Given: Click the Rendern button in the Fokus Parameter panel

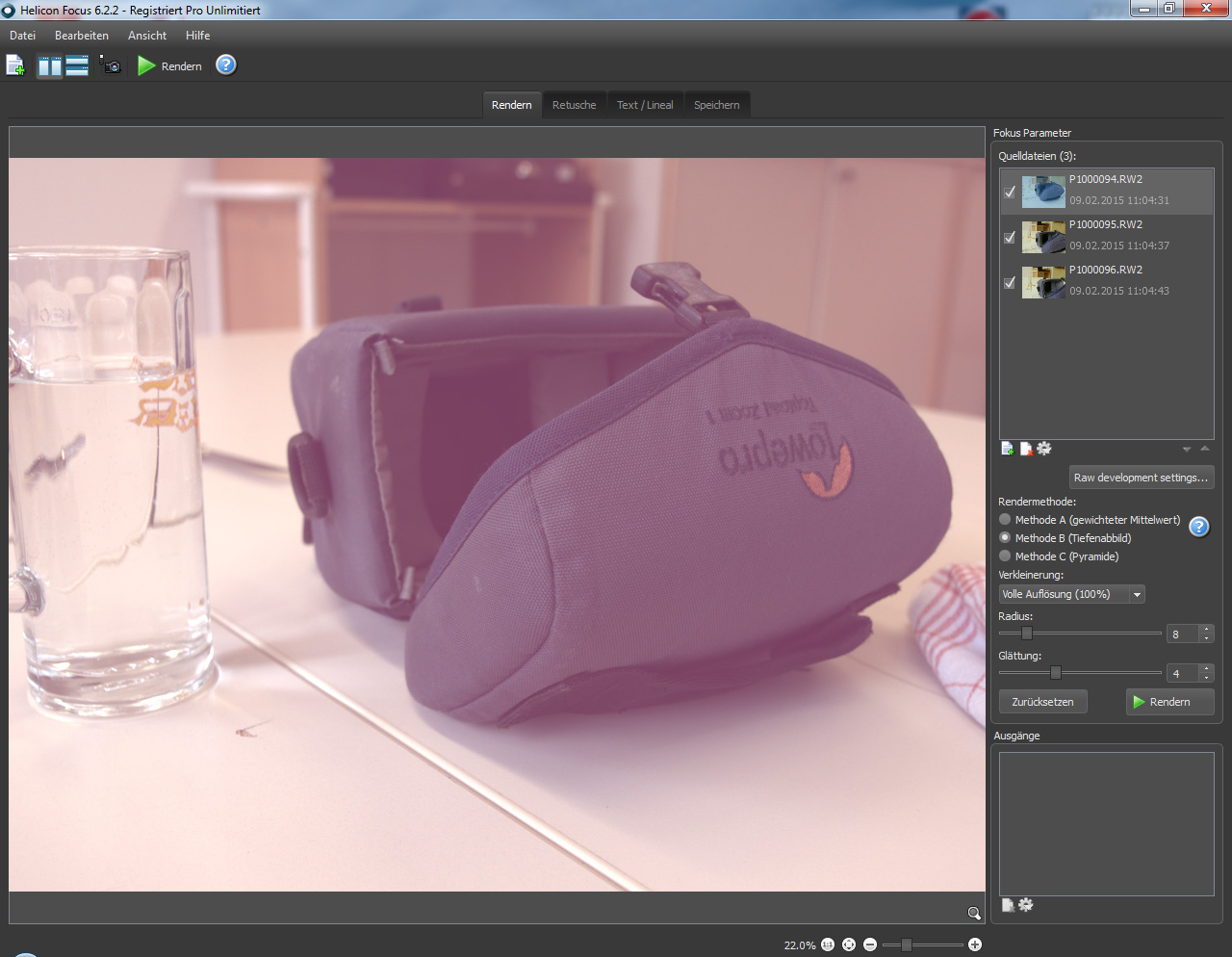Looking at the screenshot, I should [x=1170, y=702].
